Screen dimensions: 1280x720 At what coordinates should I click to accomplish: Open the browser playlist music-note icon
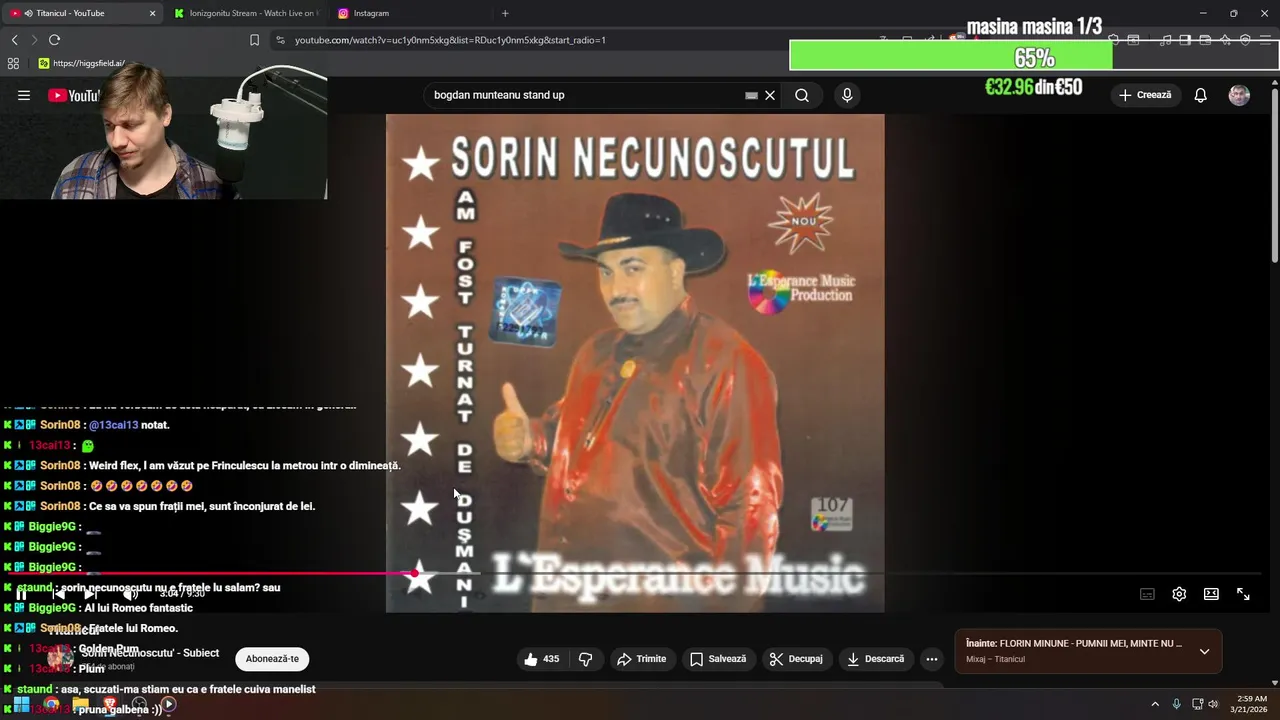pyautogui.click(x=1166, y=40)
